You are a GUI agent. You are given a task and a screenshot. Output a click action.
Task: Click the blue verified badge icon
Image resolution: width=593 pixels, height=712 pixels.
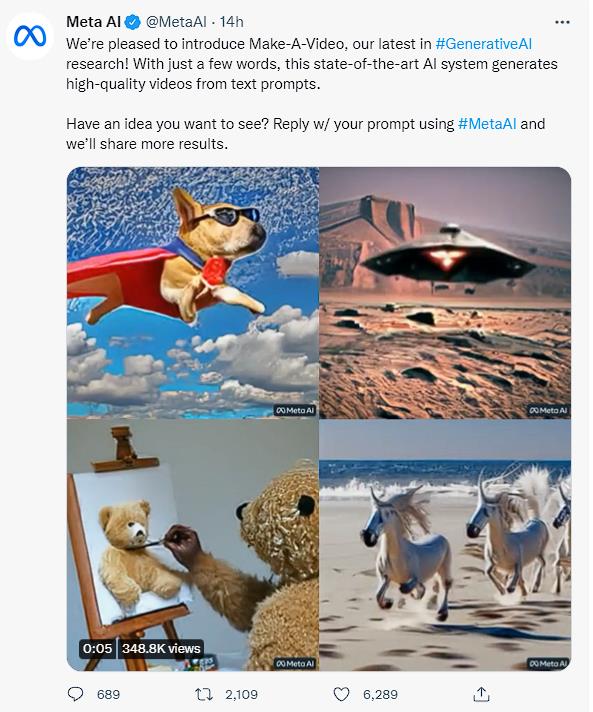133,22
